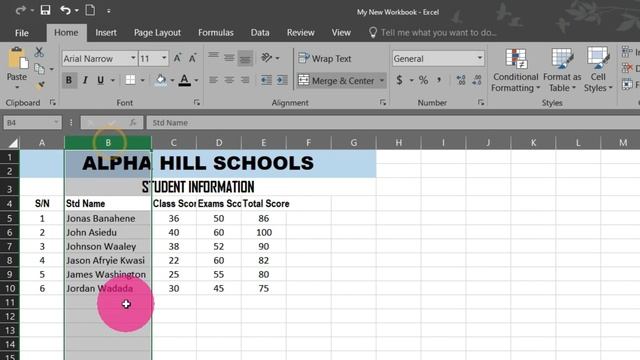Image resolution: width=640 pixels, height=360 pixels.
Task: Open accounting format dropdown arrow beside dollar
Action: tap(411, 80)
